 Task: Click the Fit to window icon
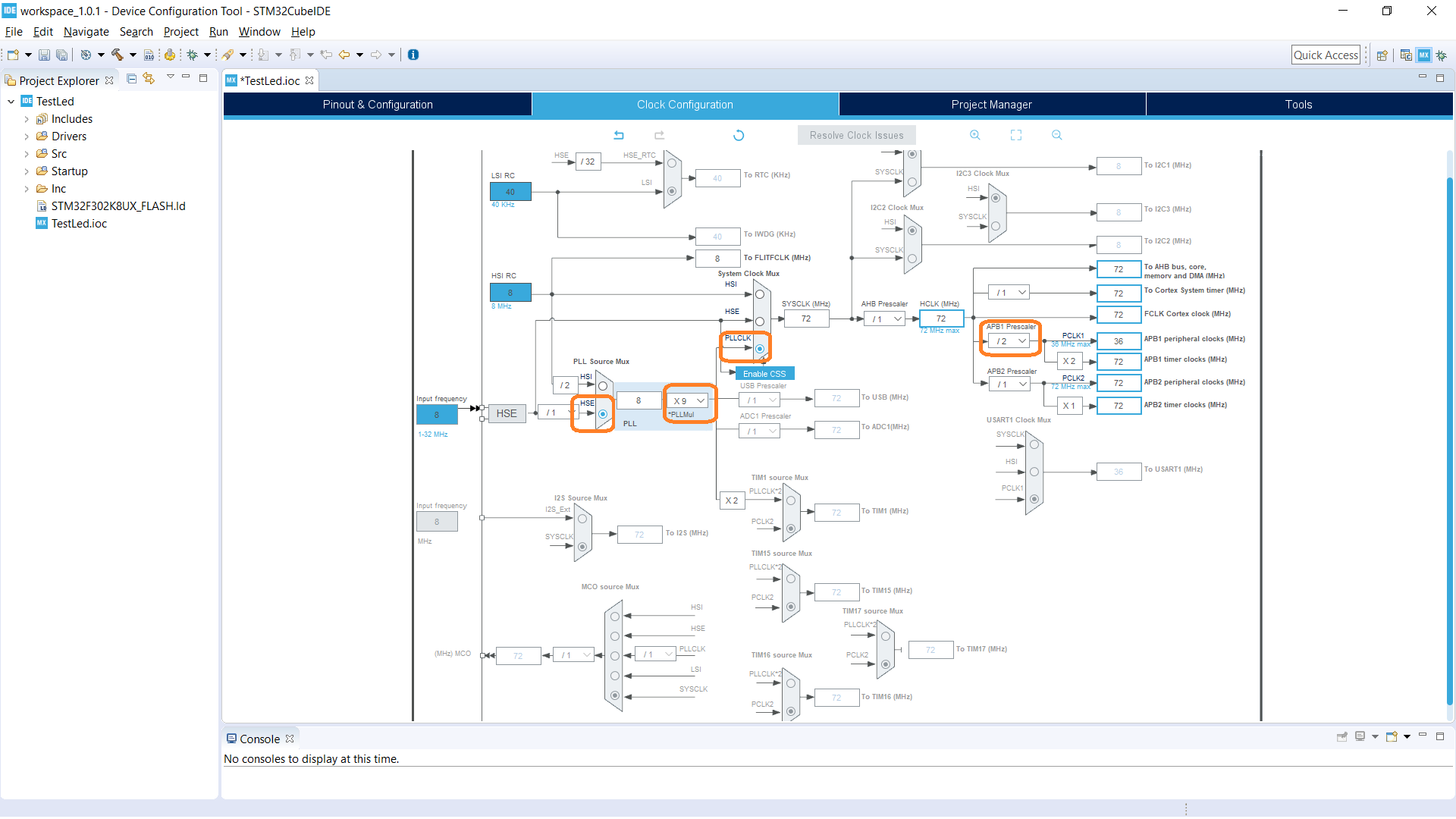point(1016,135)
